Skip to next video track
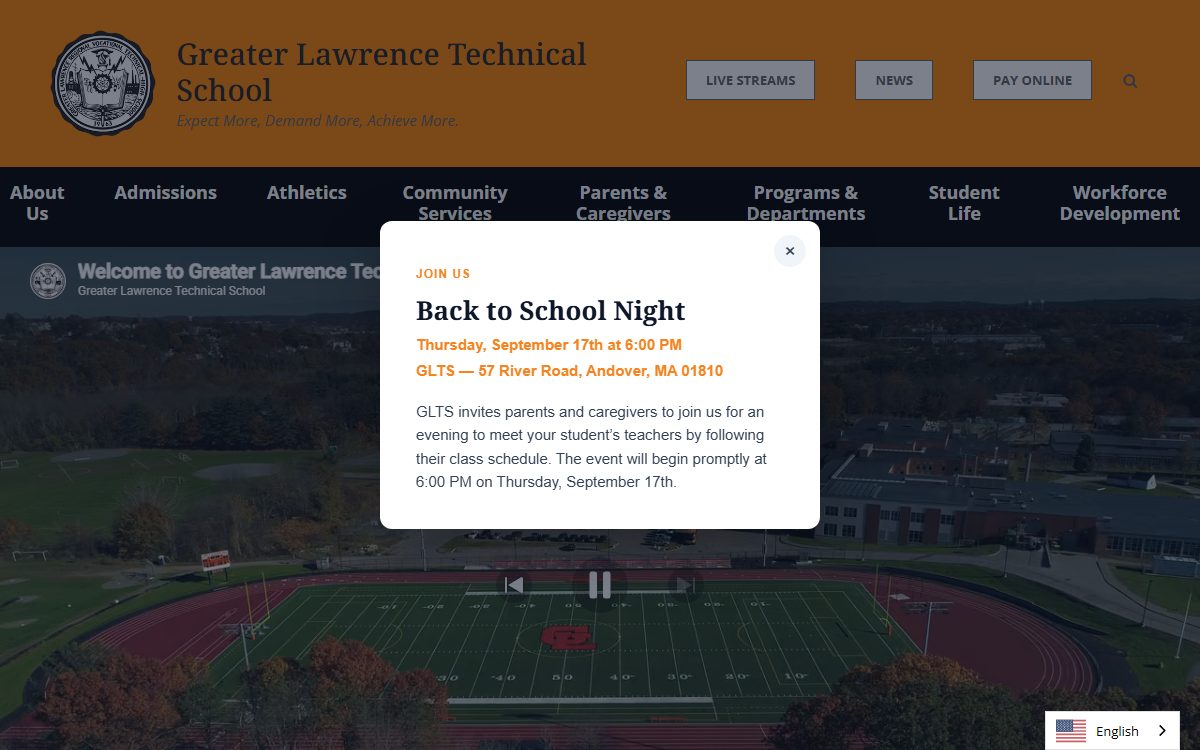 coord(686,585)
